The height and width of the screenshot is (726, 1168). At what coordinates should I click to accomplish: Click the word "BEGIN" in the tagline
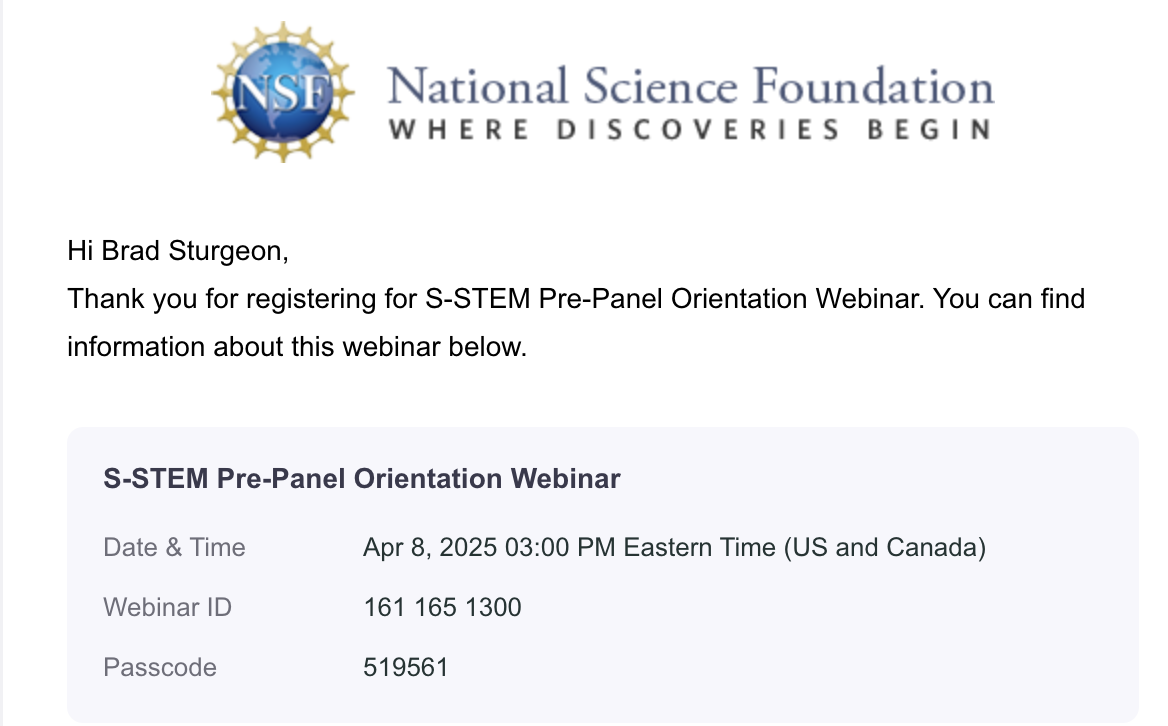(x=929, y=130)
